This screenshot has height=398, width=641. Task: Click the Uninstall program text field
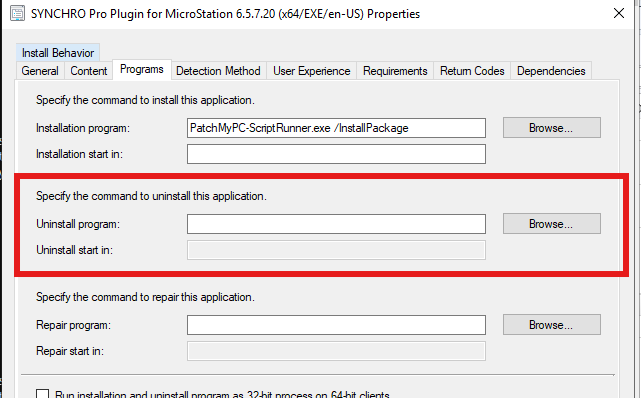[x=336, y=224]
